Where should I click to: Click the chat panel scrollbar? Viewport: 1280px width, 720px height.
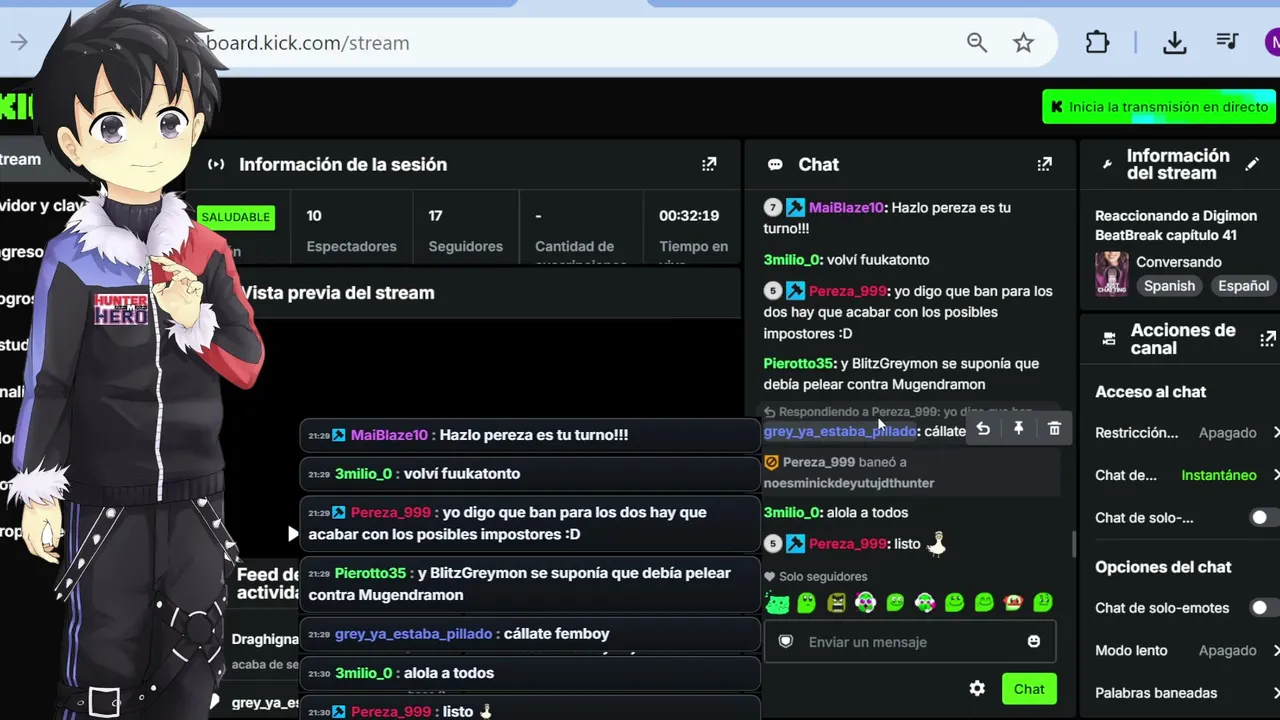(1074, 543)
